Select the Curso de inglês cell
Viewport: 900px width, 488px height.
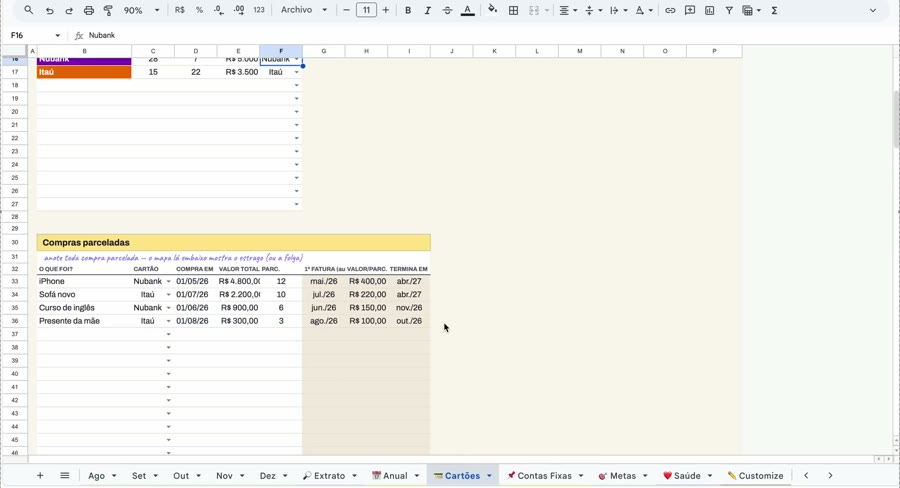(x=84, y=308)
